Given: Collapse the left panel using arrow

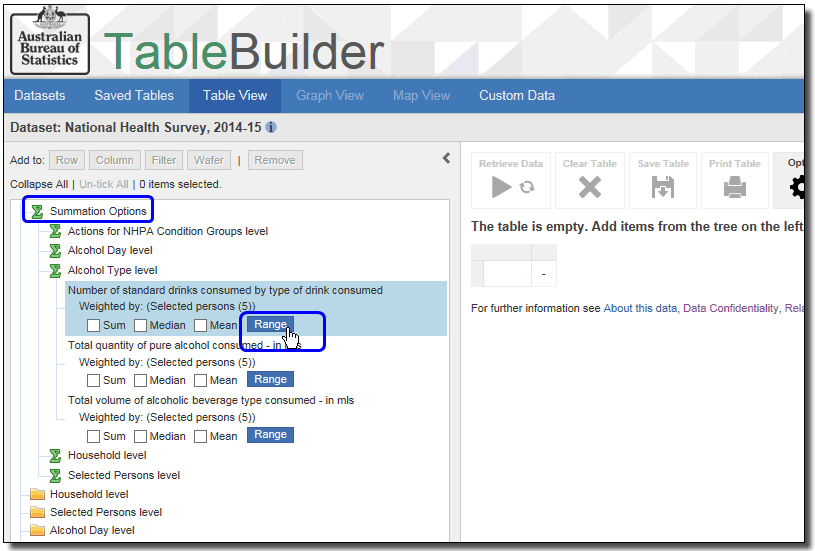Looking at the screenshot, I should click(x=447, y=158).
